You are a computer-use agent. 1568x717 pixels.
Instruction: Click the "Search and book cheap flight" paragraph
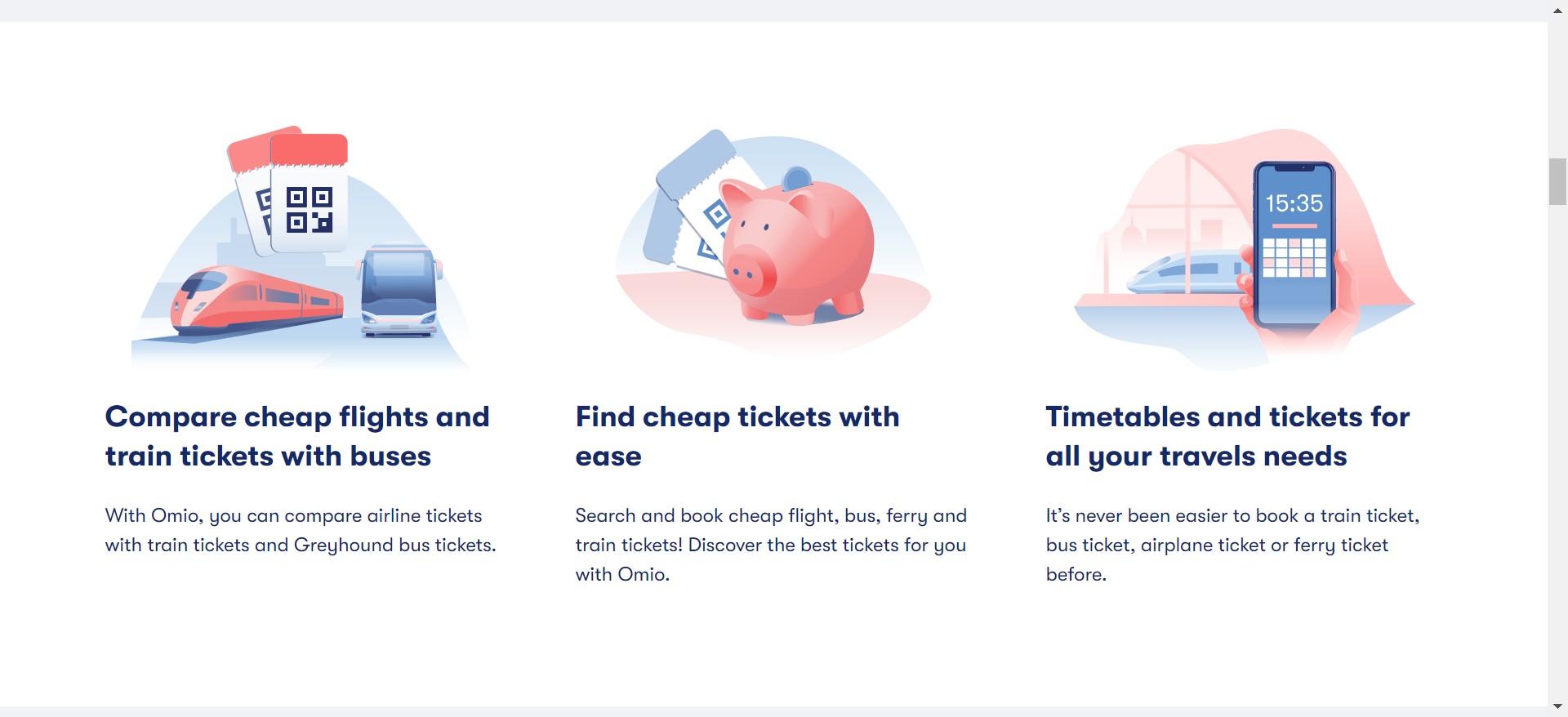coord(771,545)
